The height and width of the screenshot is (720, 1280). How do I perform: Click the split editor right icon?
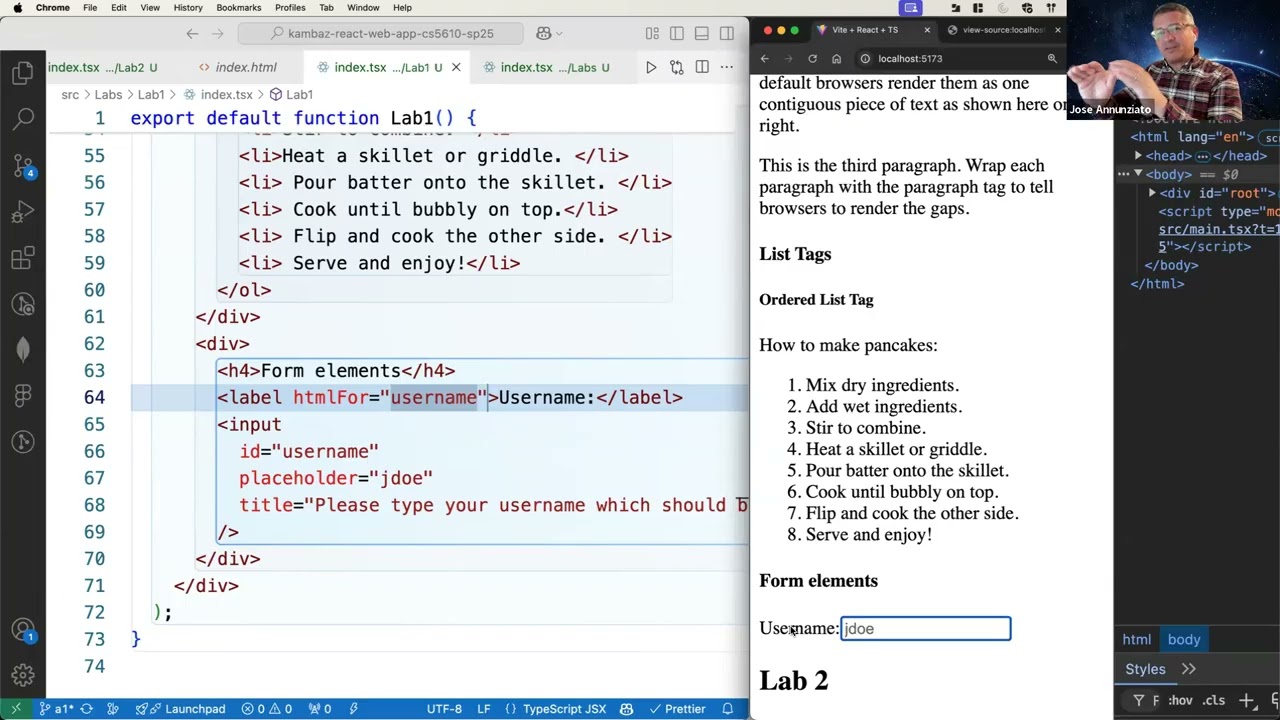click(702, 67)
